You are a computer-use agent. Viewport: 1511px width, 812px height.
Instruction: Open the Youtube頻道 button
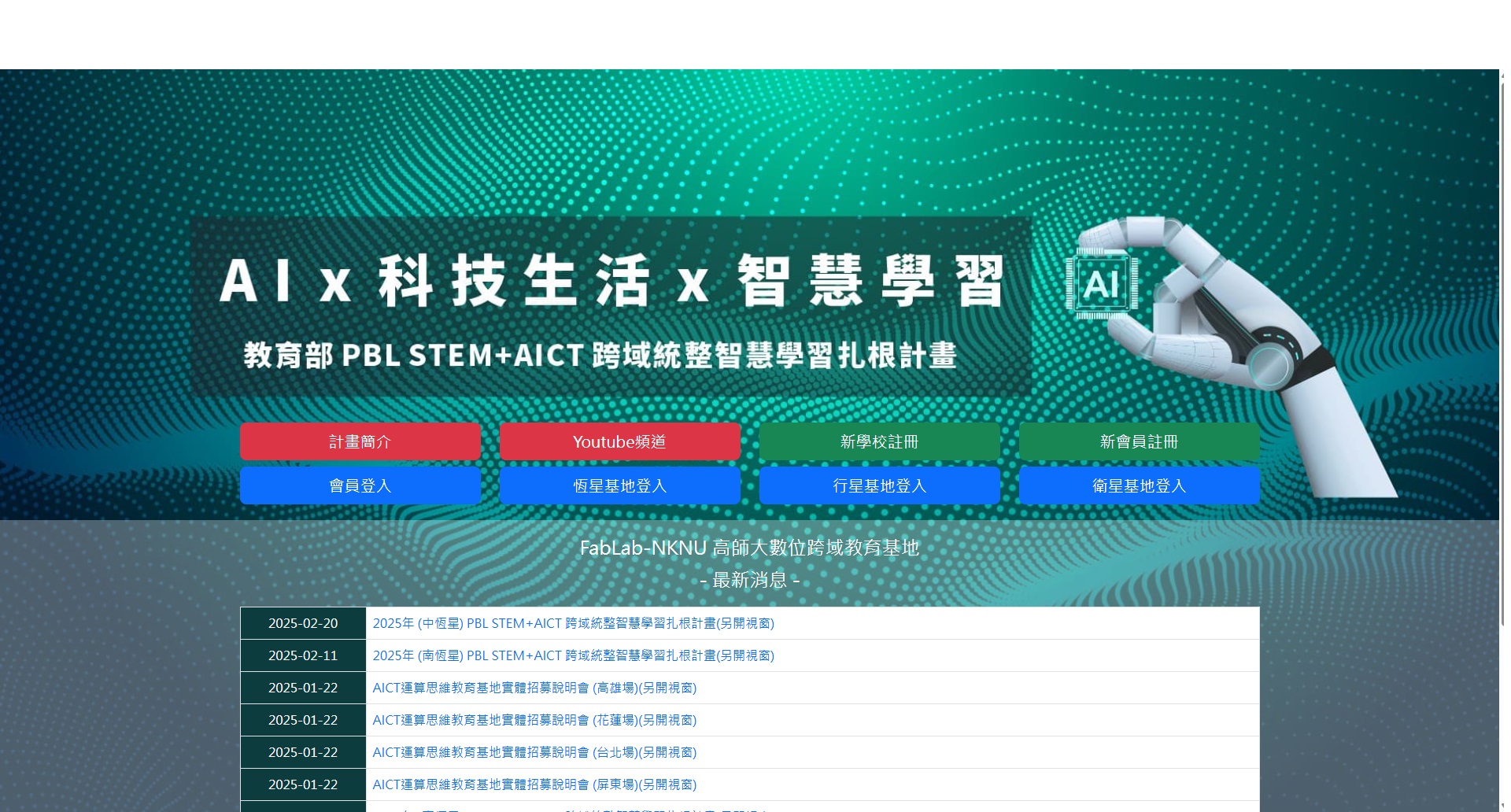click(619, 441)
